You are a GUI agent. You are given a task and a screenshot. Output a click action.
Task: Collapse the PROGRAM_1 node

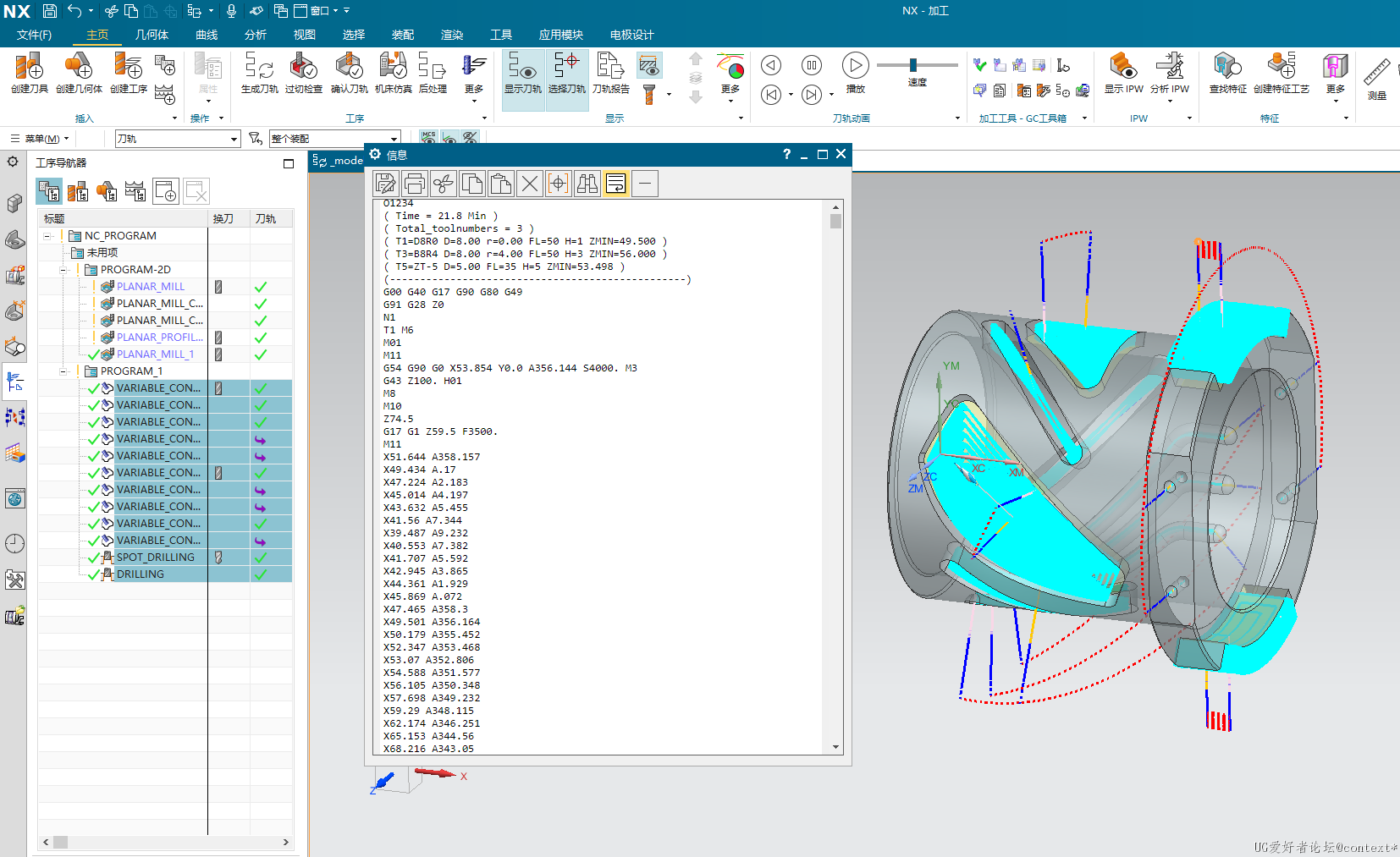[63, 371]
